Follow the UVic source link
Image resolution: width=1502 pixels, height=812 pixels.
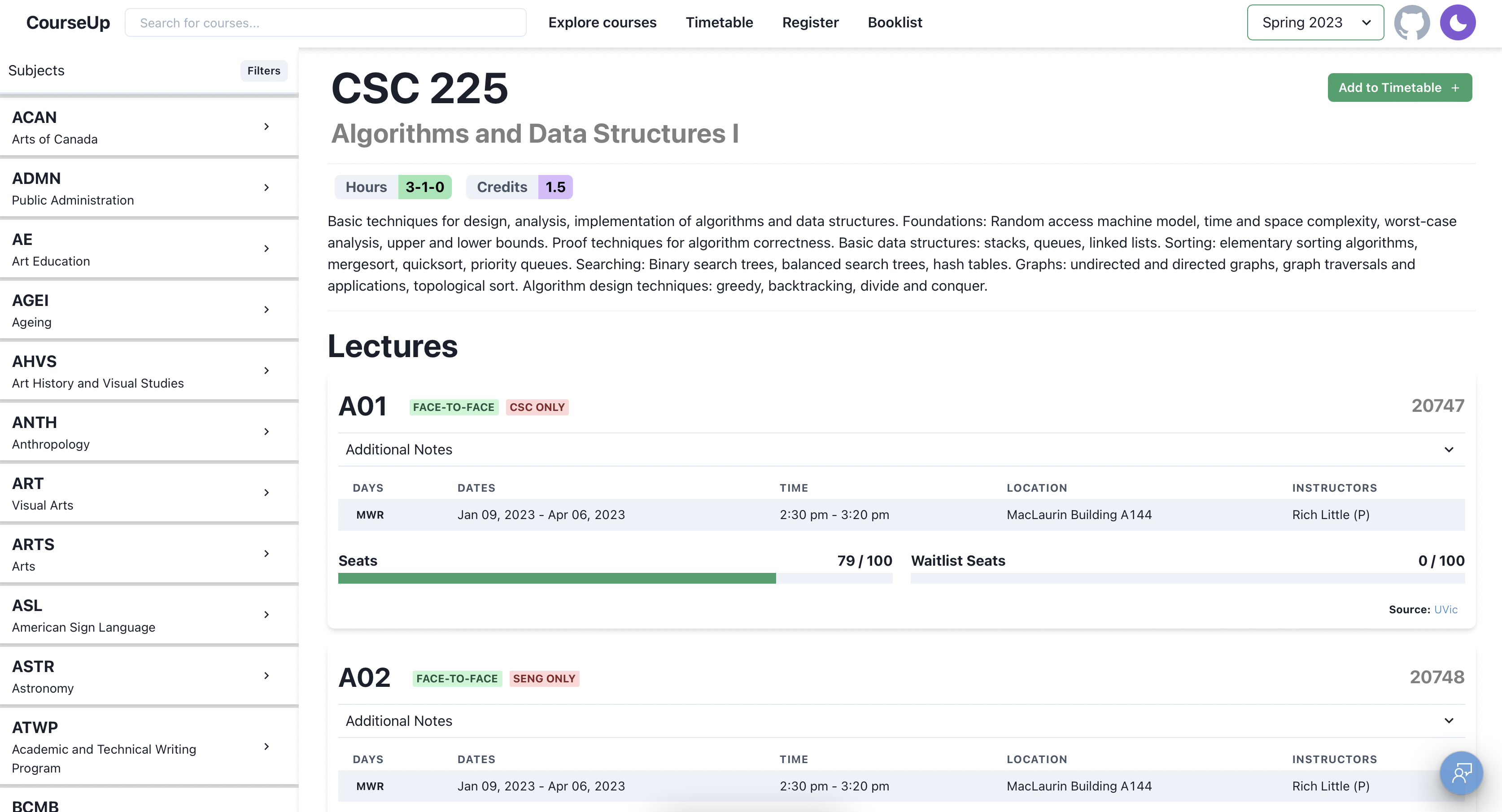click(1445, 609)
